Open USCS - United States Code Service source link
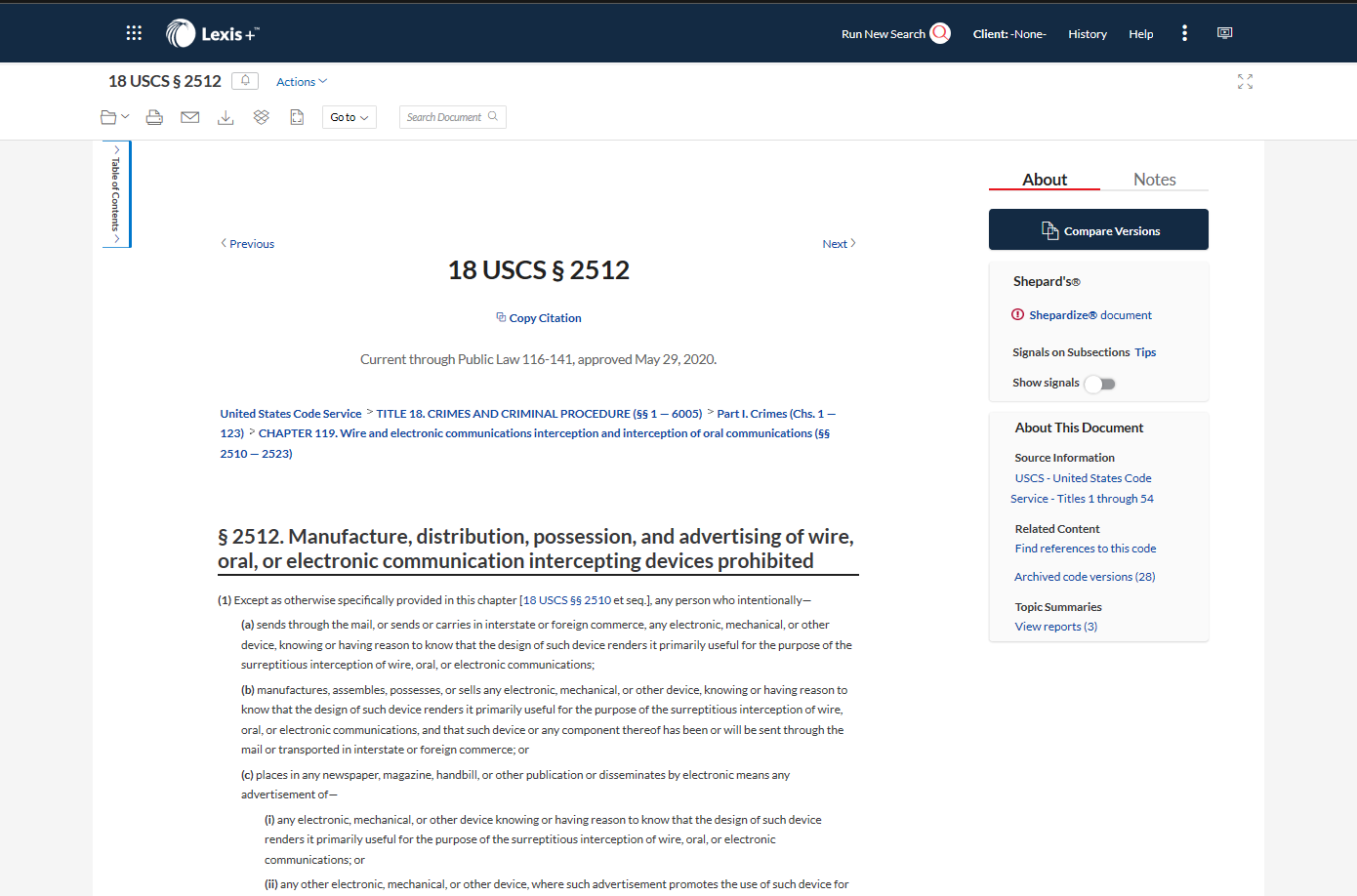Viewport: 1357px width, 896px height. (1083, 488)
